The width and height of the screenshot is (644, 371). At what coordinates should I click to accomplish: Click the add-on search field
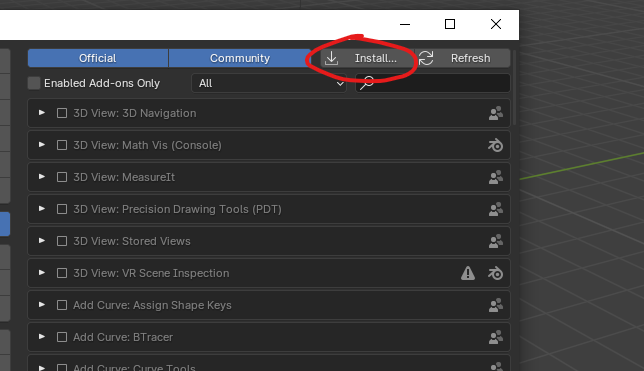tap(433, 83)
